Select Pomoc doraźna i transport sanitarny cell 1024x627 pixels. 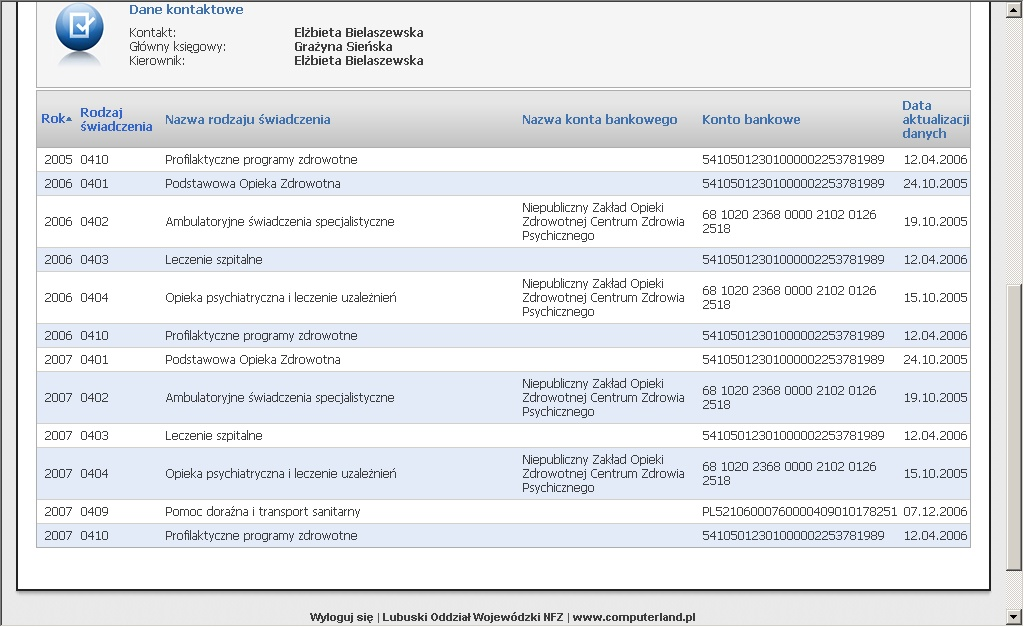tap(263, 511)
